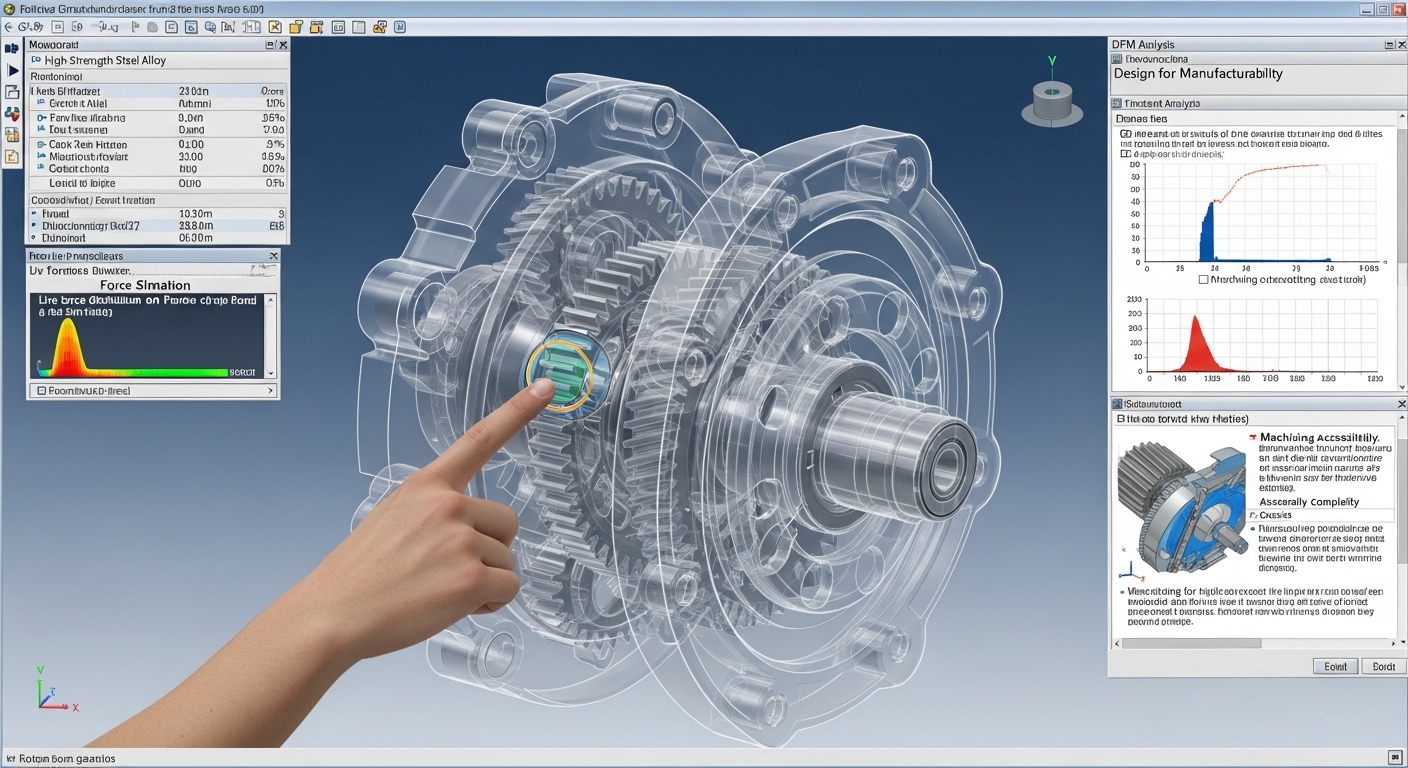The width and height of the screenshot is (1408, 768).
Task: Close the Machining Accessibility panel
Action: (x=1400, y=403)
